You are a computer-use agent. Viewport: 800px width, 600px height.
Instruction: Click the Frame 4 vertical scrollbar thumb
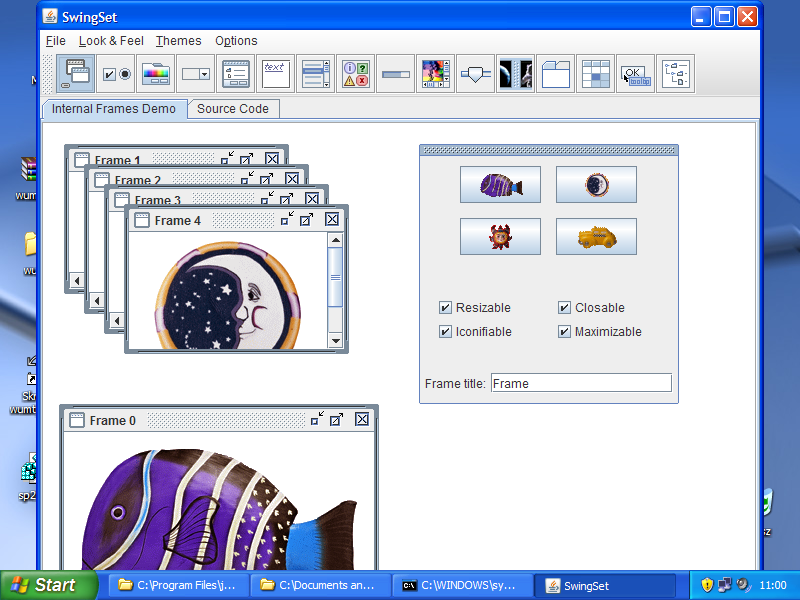[336, 278]
